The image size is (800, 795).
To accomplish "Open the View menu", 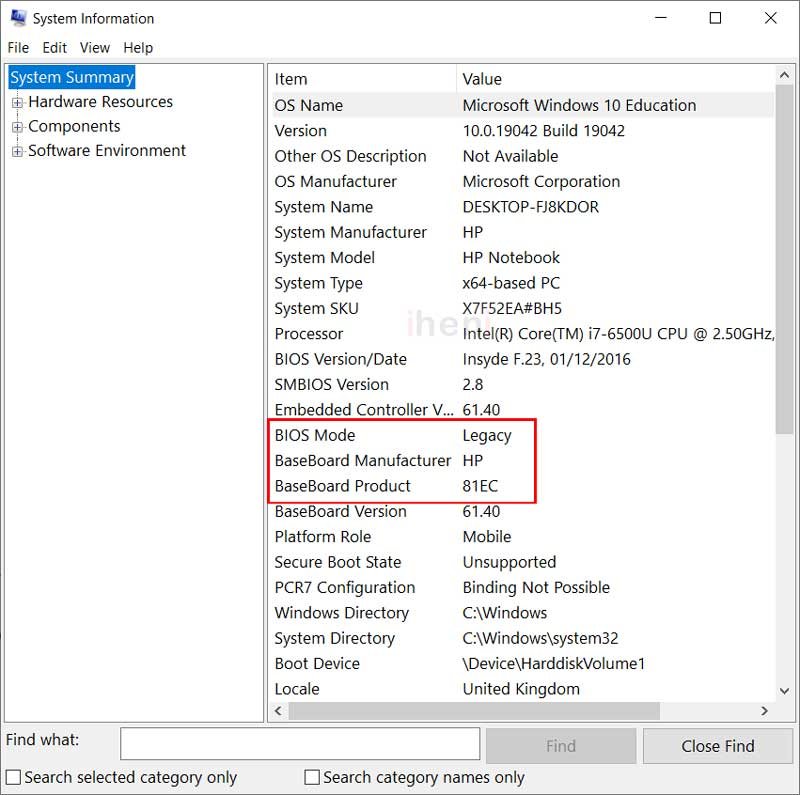I will point(95,48).
